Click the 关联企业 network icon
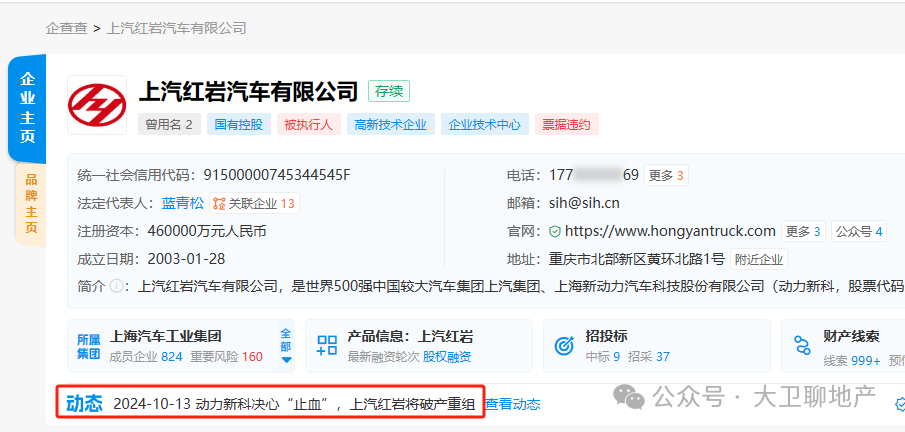 tap(219, 203)
